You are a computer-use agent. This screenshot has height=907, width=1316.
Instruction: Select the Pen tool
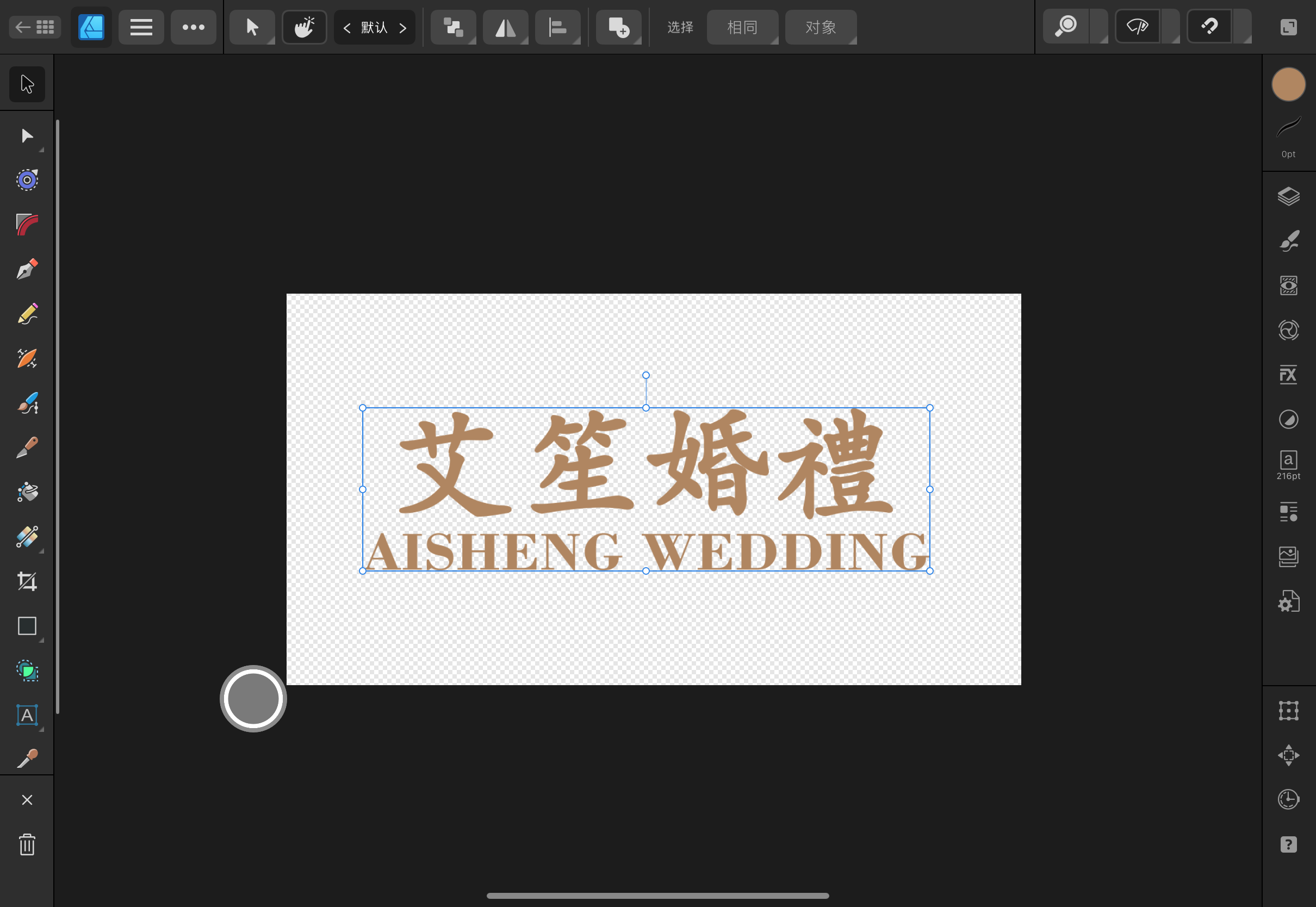point(27,269)
